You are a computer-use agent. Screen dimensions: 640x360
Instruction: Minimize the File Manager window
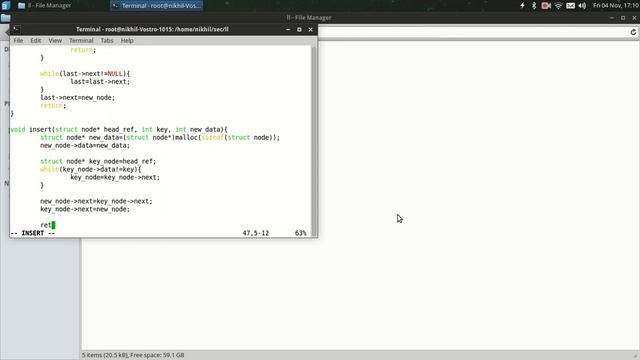(611, 18)
